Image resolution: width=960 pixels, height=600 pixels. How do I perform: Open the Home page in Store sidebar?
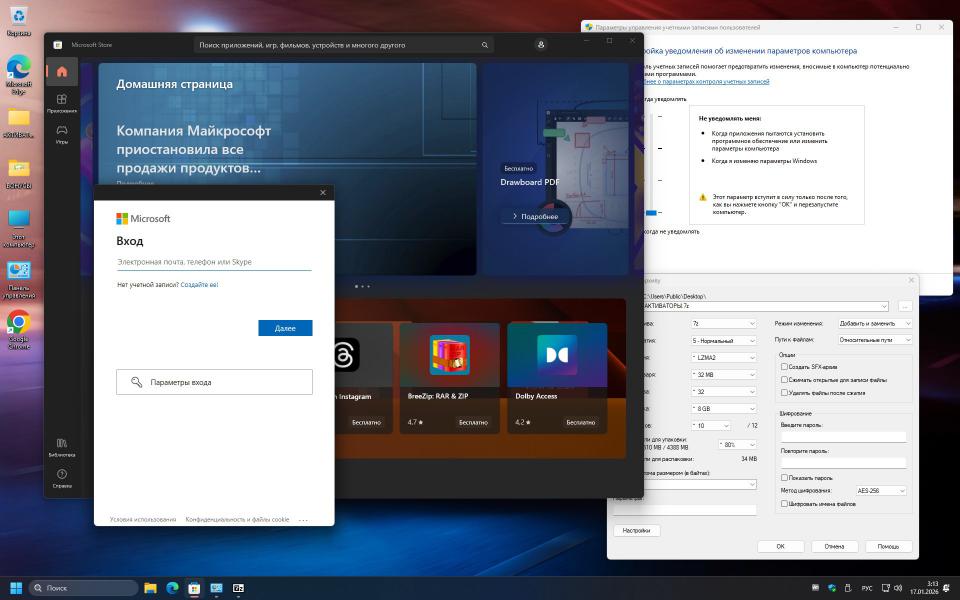point(61,72)
